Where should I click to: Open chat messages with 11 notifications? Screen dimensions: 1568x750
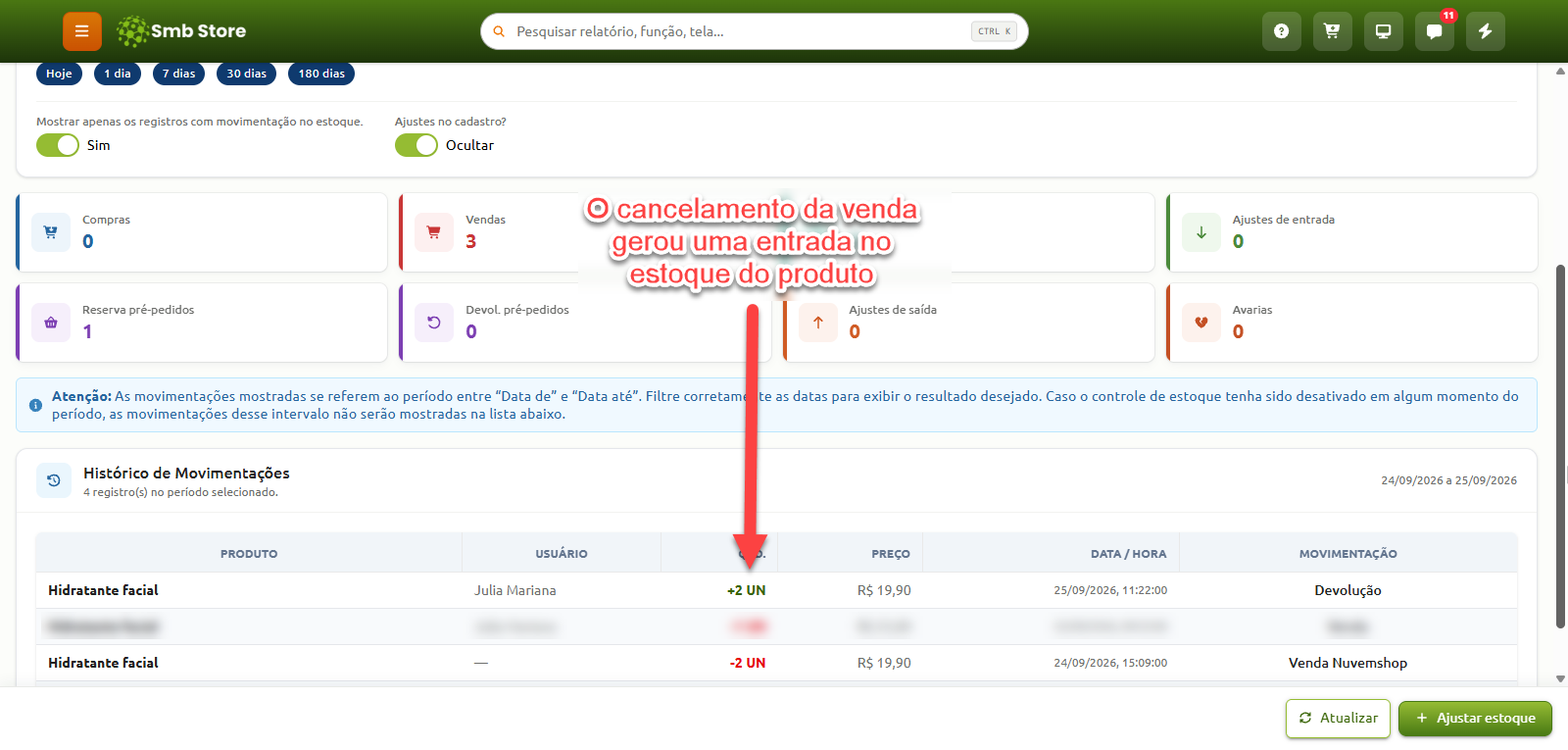coord(1434,31)
